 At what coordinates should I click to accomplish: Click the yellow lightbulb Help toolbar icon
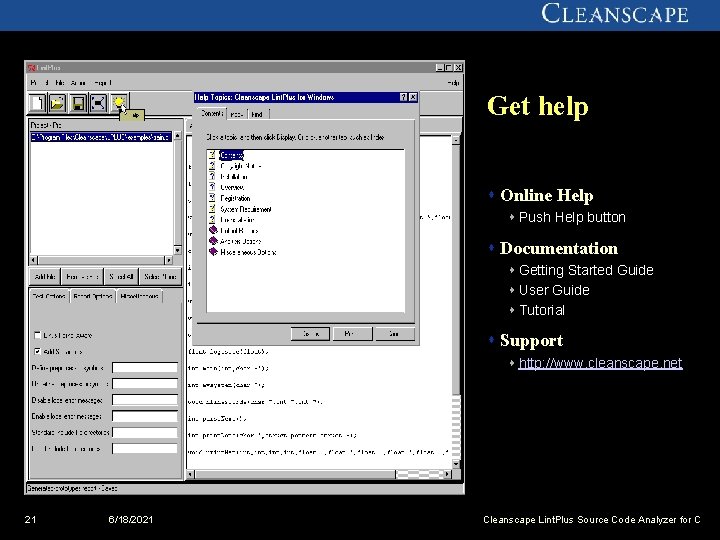click(x=119, y=103)
